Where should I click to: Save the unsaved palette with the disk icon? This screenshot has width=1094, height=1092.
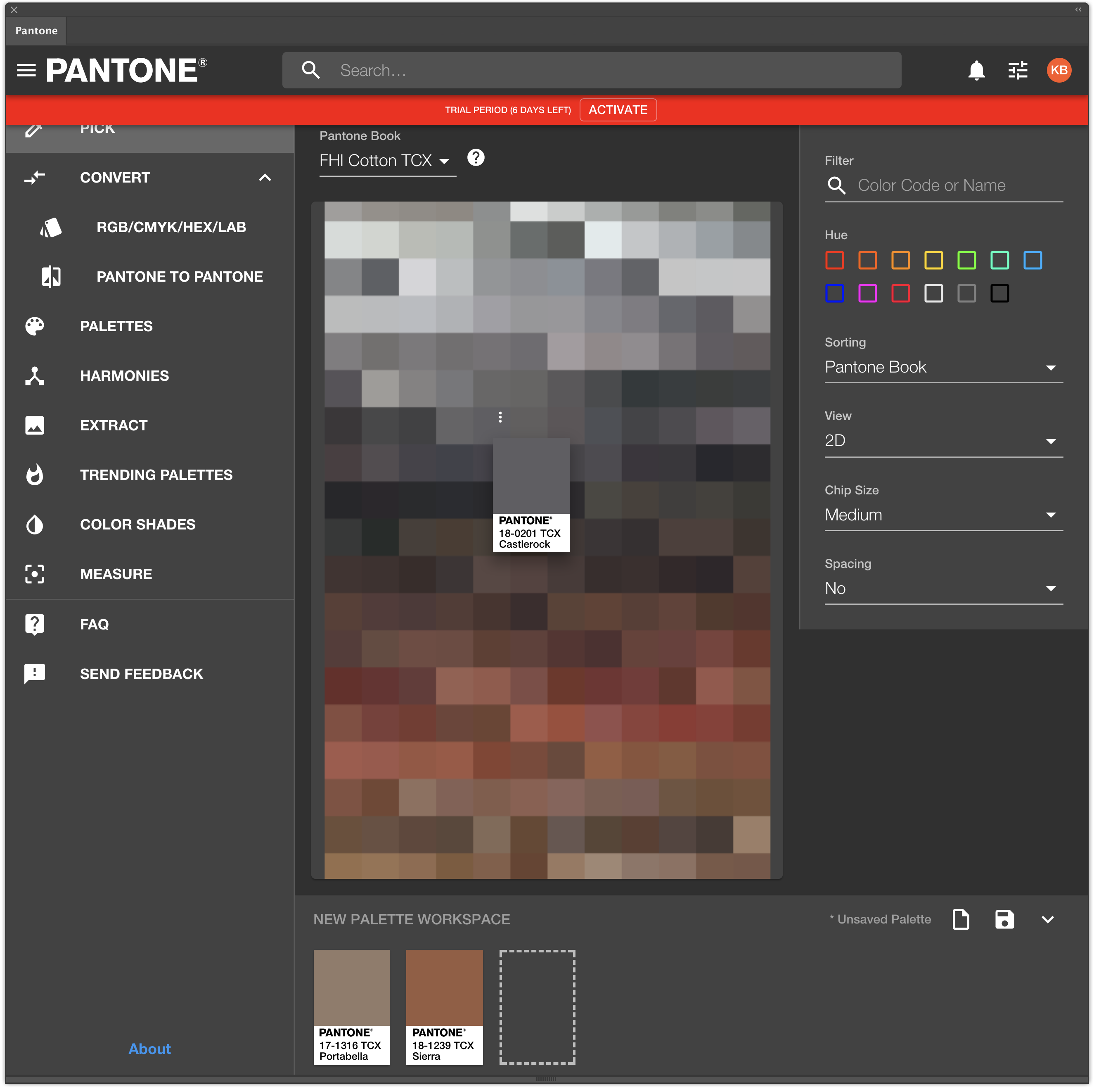1004,919
